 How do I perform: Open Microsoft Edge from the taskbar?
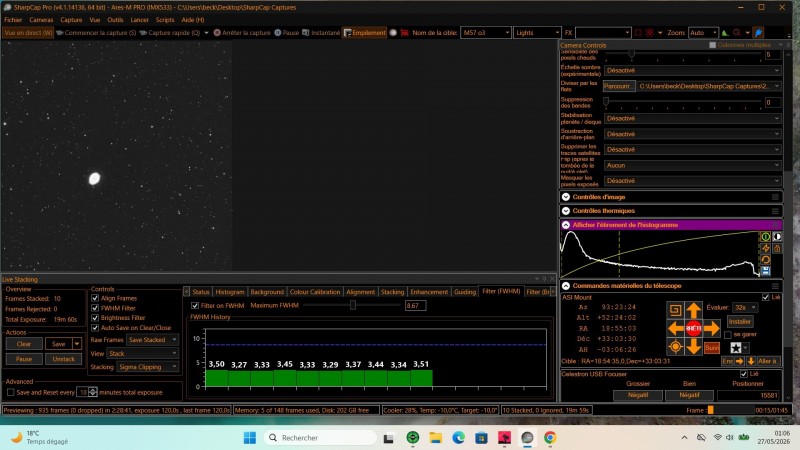[x=458, y=437]
